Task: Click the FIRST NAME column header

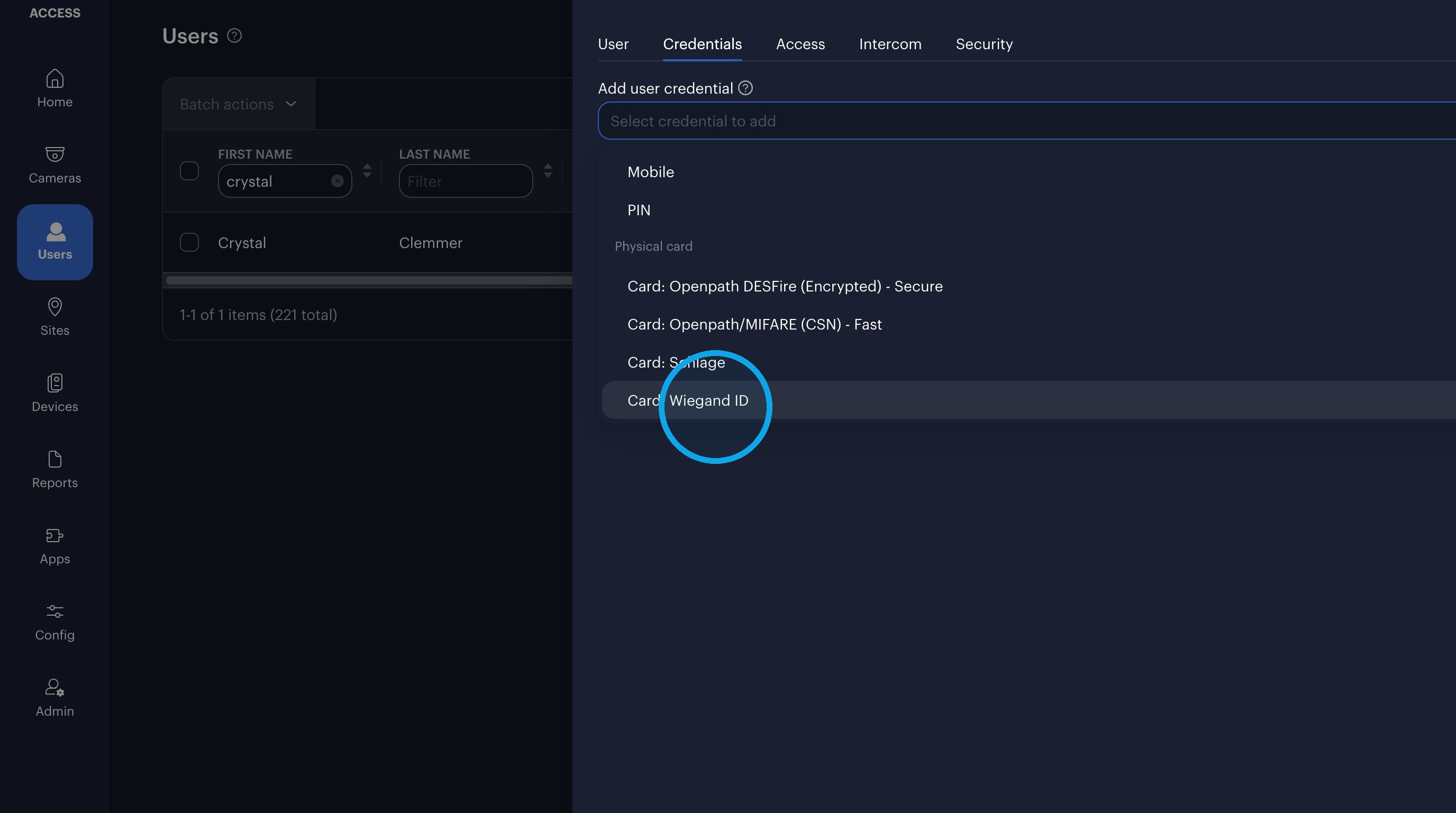Action: [255, 154]
